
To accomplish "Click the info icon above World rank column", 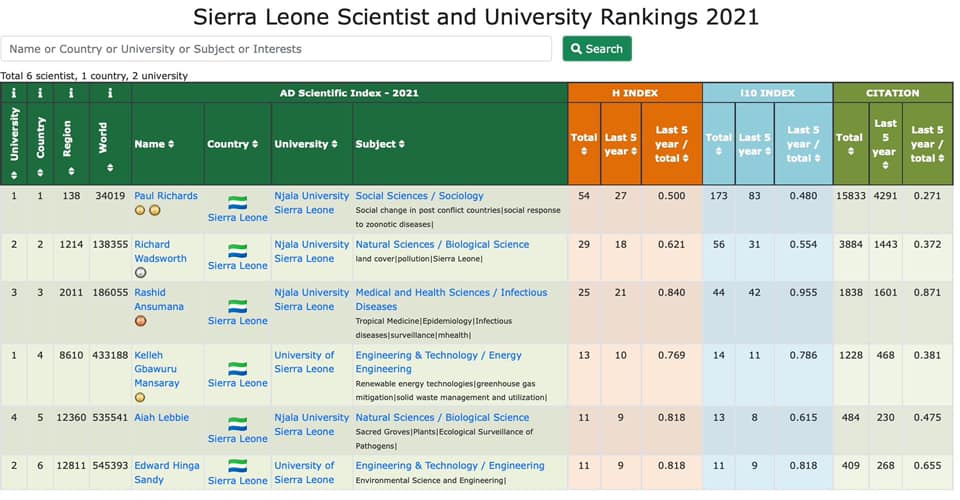I will 110,93.
